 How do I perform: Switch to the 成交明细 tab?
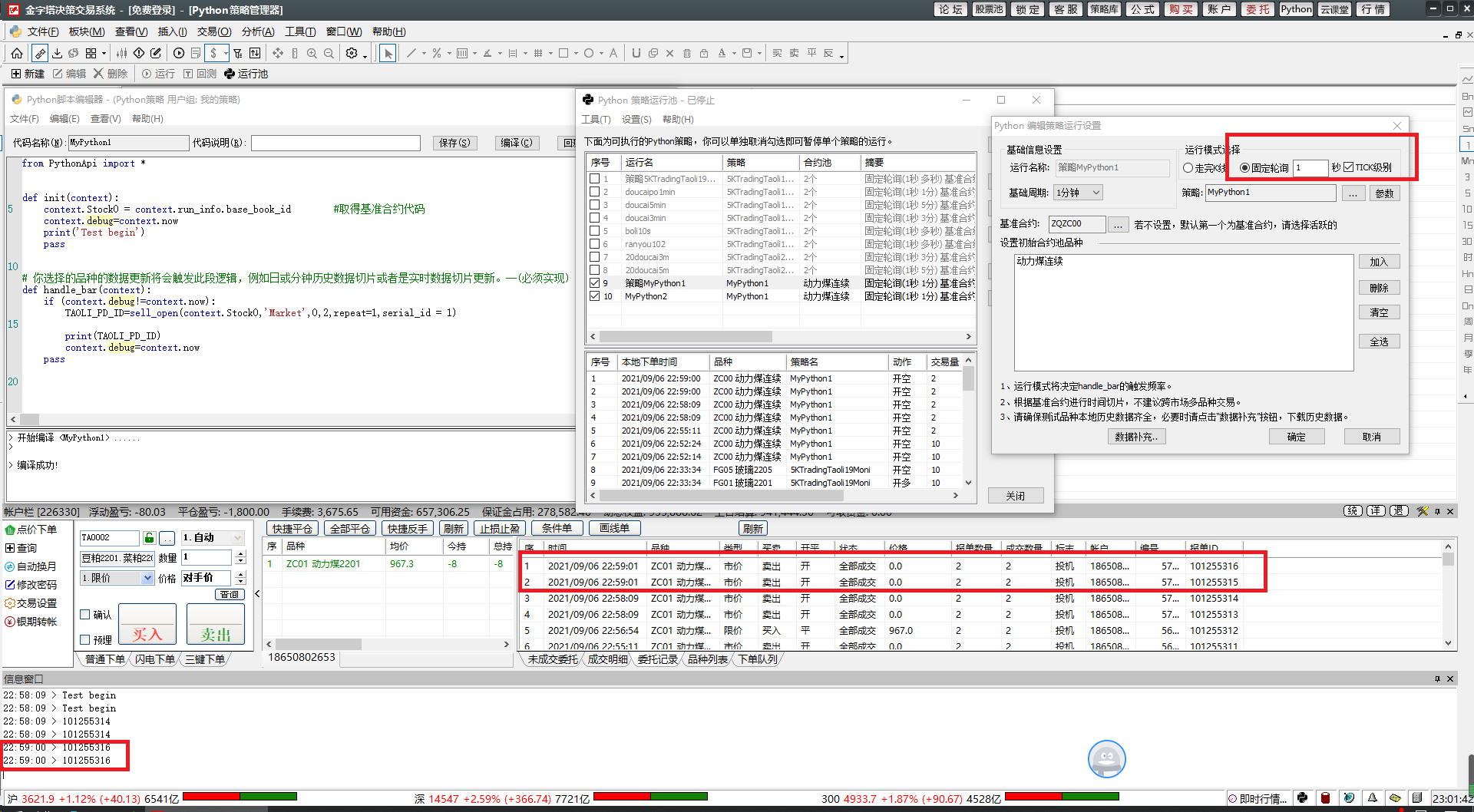click(608, 659)
